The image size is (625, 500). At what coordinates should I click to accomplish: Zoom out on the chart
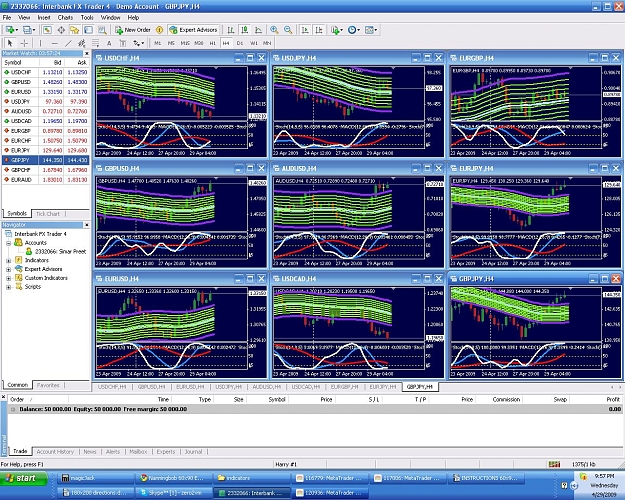pyautogui.click(x=288, y=30)
